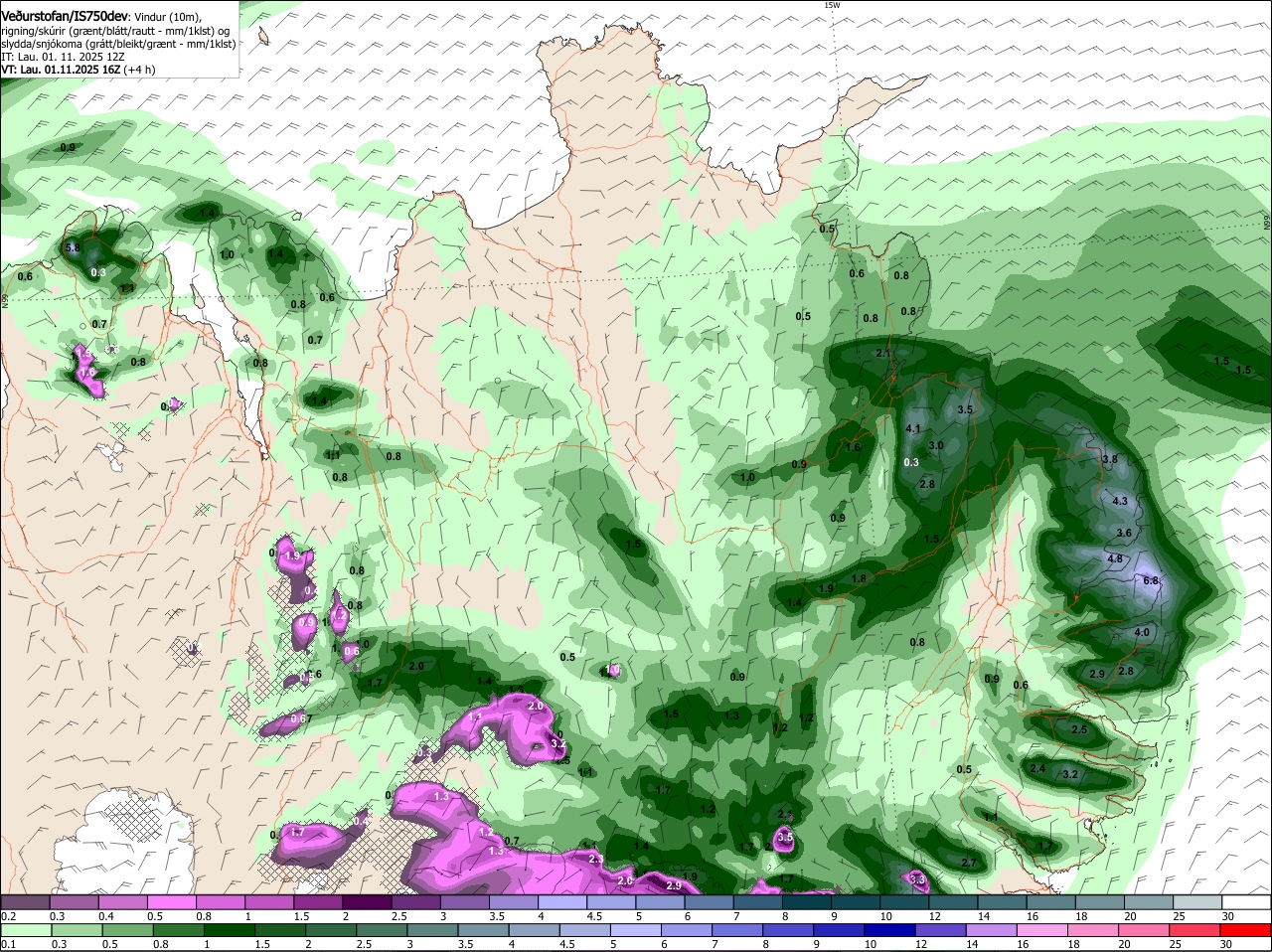Image resolution: width=1272 pixels, height=952 pixels.
Task: Click the 3.0 precipitation value on the map
Action: click(936, 445)
